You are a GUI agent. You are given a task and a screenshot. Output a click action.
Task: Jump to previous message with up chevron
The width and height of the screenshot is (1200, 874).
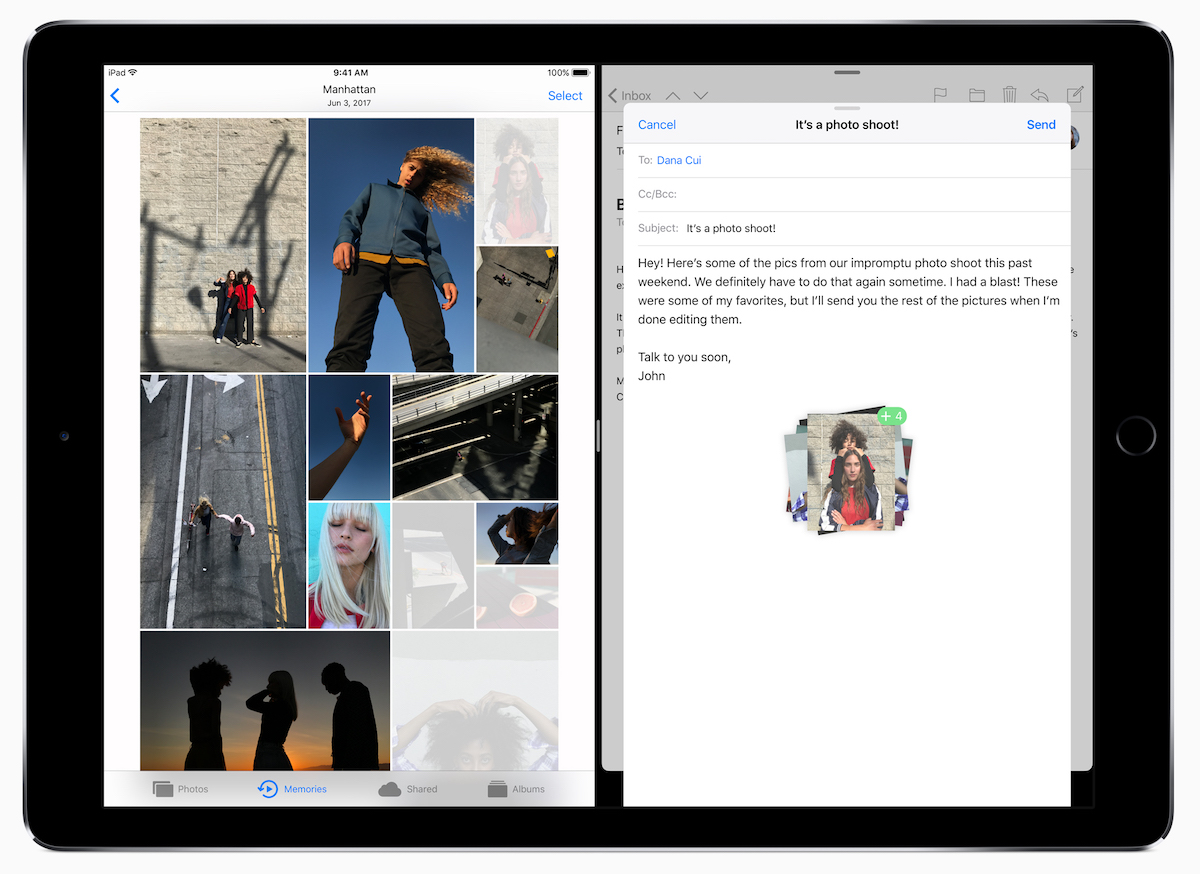click(x=672, y=95)
